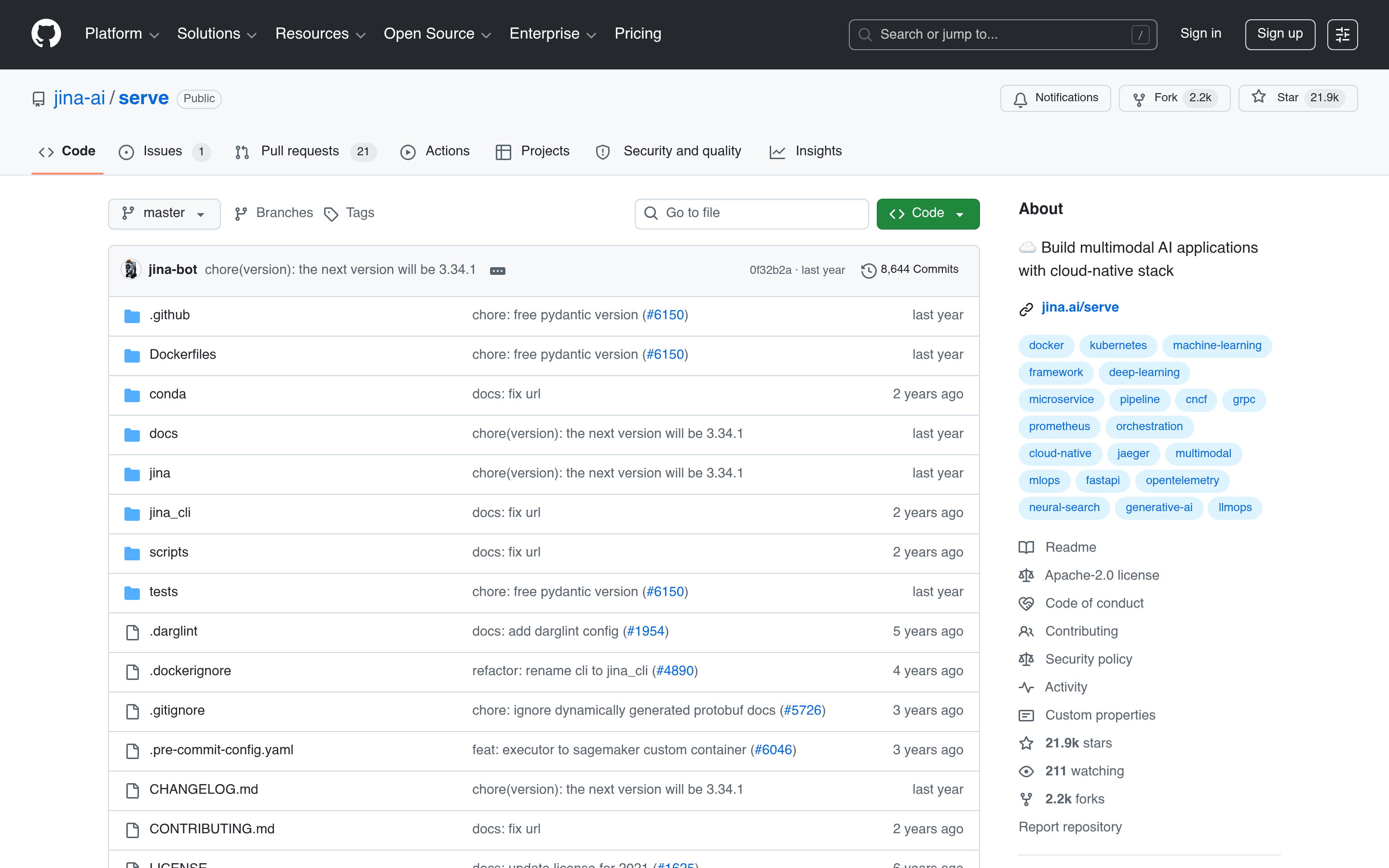
Task: Expand the Platform menu
Action: pyautogui.click(x=122, y=34)
